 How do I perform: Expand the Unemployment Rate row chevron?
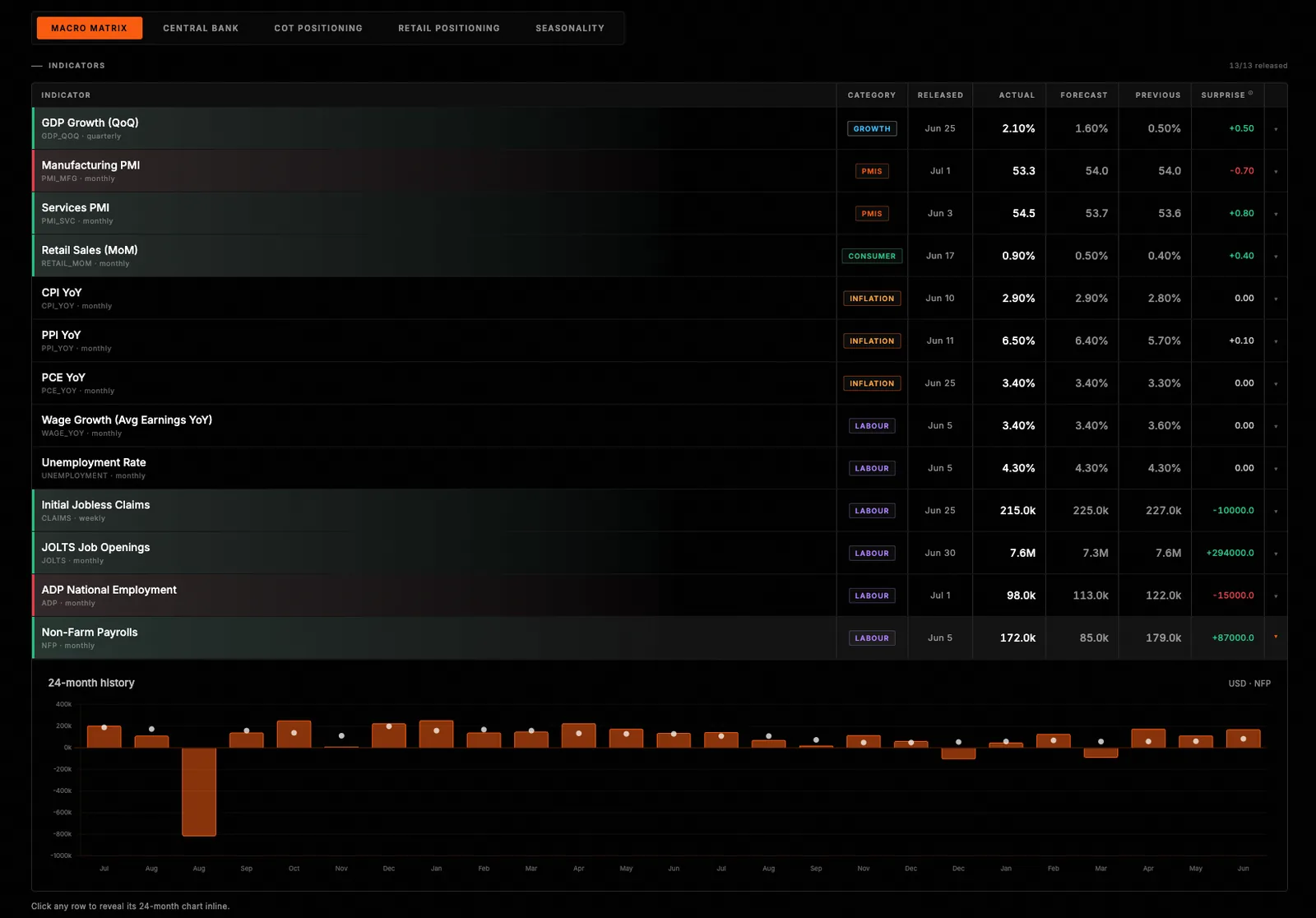[1276, 469]
